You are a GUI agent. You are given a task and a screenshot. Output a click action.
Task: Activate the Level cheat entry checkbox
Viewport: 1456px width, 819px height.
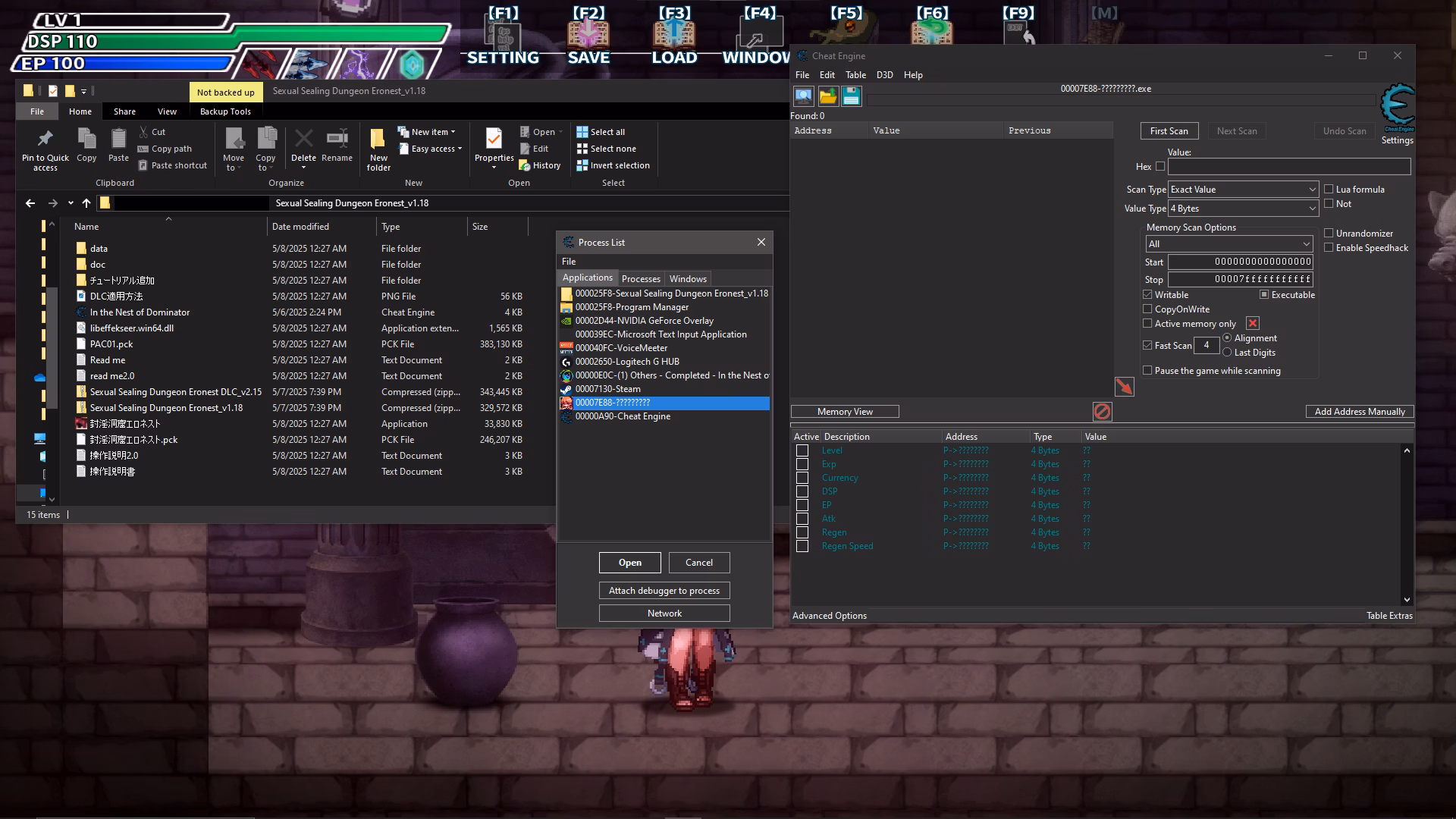pos(802,450)
